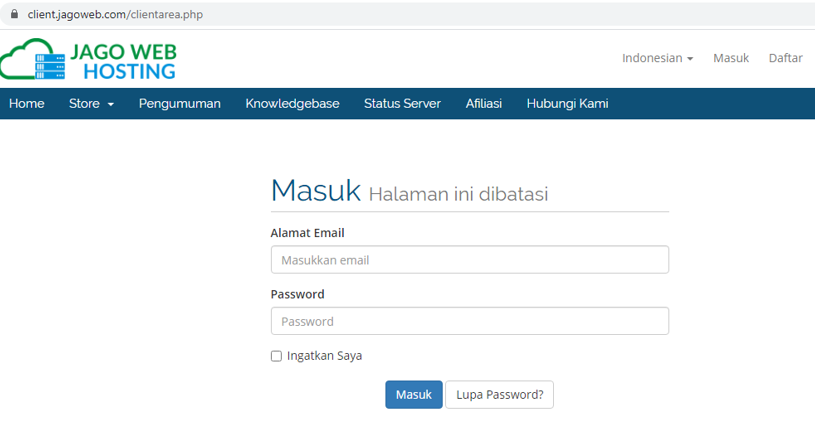Open the Pengumuman menu item
Viewport: 815px width, 431px height.
tap(179, 103)
